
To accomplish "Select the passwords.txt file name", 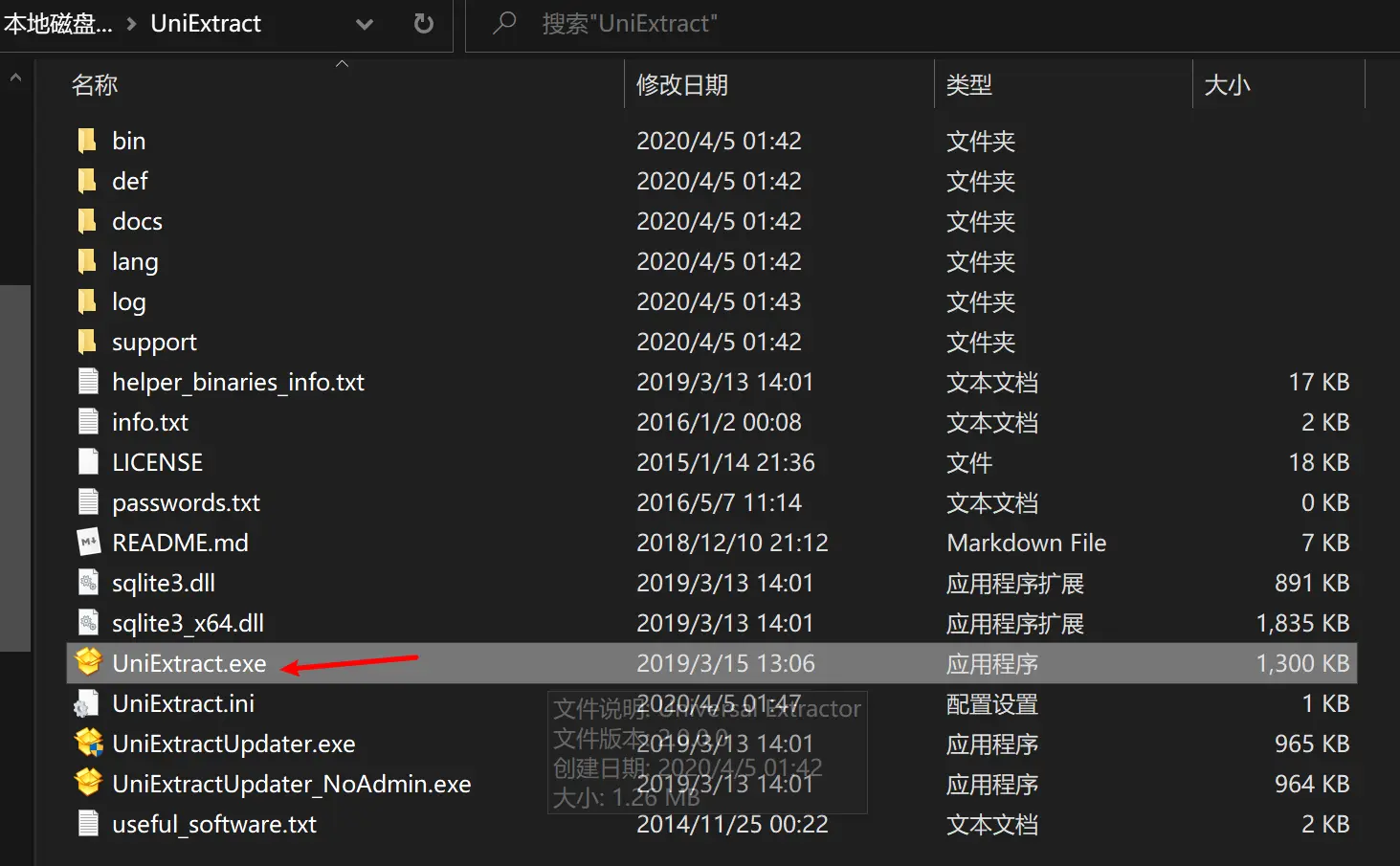I will 186,502.
